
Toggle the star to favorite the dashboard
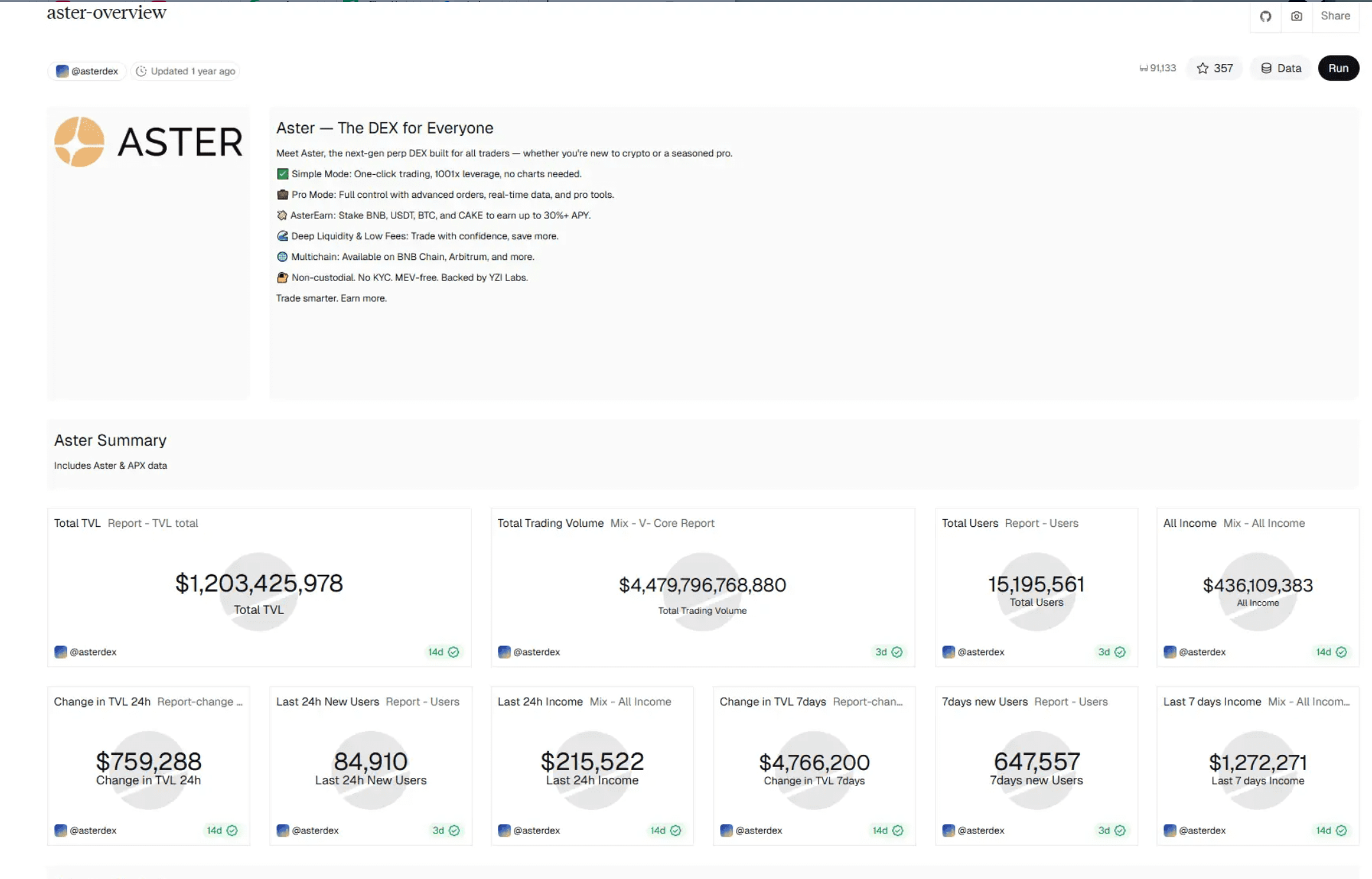pos(1203,68)
